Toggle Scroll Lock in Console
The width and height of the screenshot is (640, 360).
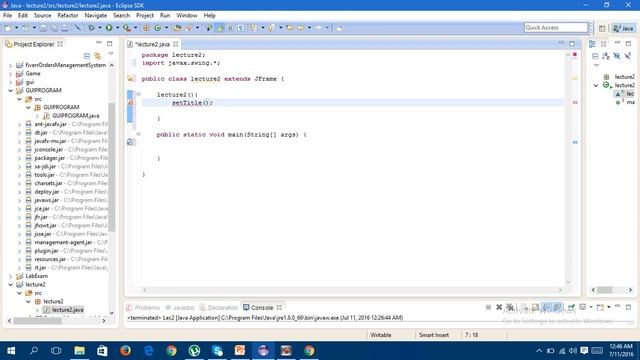pyautogui.click(x=535, y=307)
